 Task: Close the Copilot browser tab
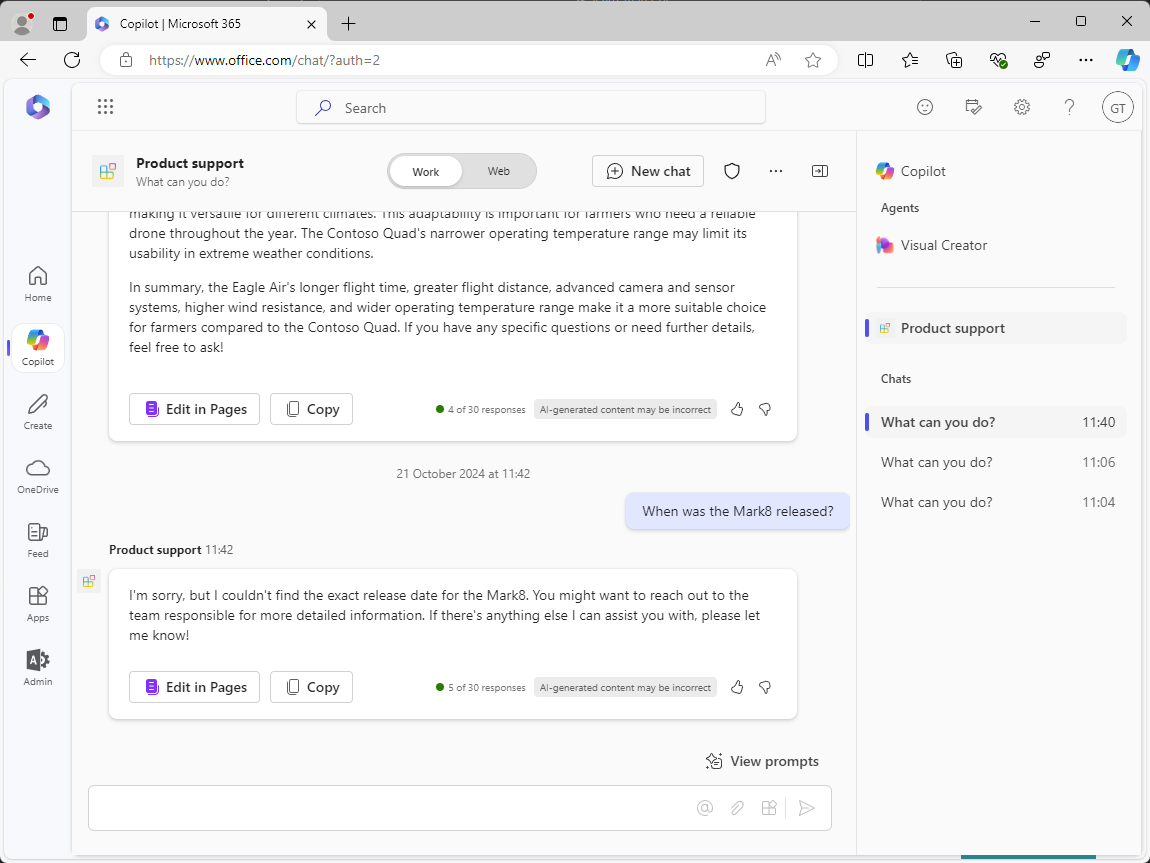tap(311, 24)
